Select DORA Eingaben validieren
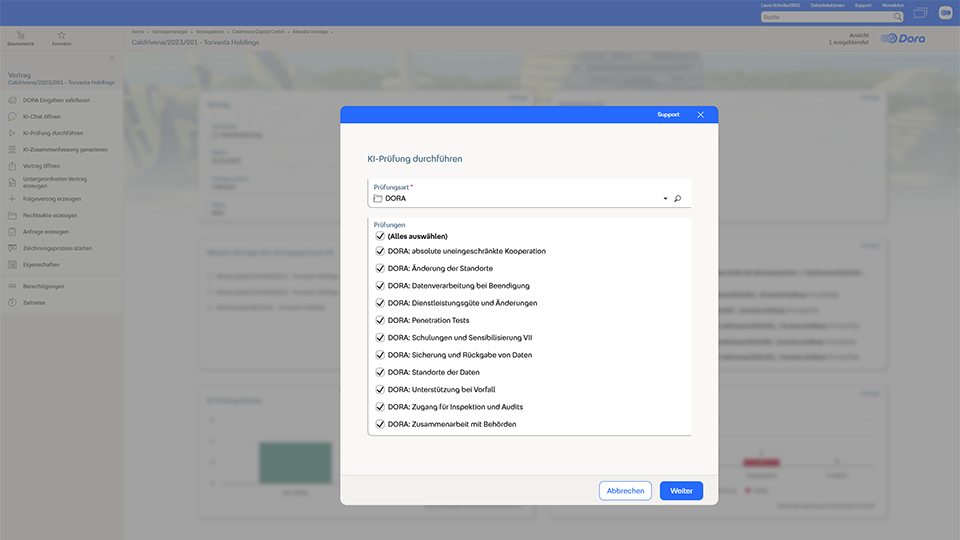Screen dimensions: 960x540 click(56, 100)
